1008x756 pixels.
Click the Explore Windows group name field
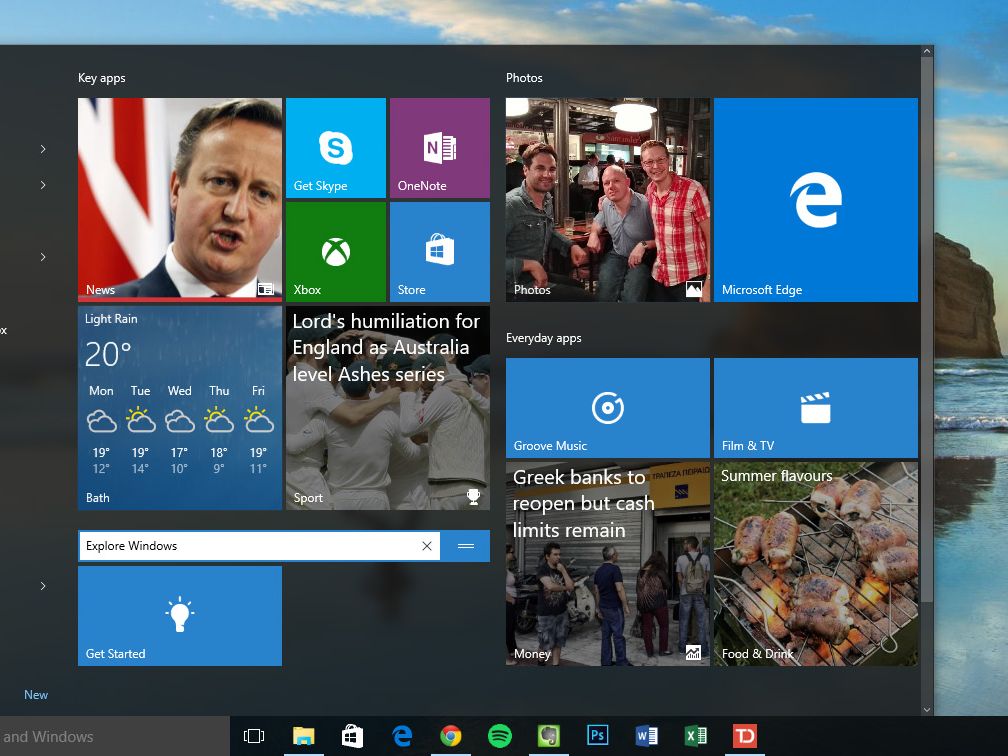point(259,546)
